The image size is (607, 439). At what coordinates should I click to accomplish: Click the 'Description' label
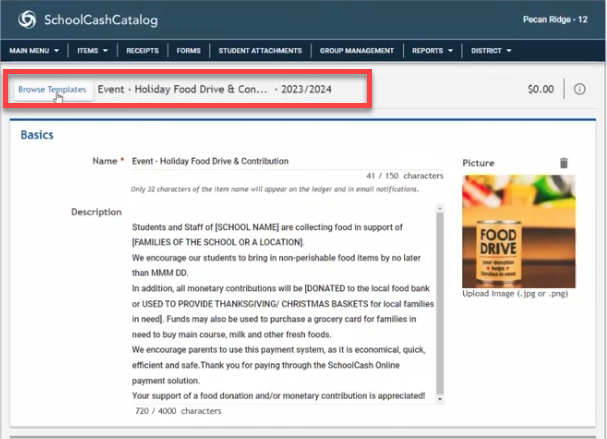pyautogui.click(x=96, y=212)
